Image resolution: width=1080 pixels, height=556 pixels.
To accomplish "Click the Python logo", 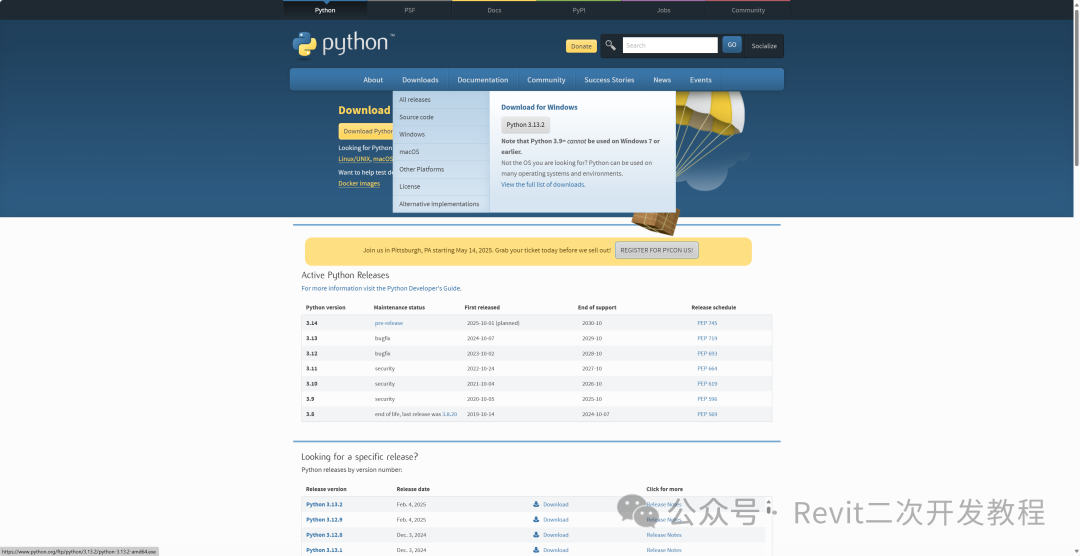I will 343,44.
